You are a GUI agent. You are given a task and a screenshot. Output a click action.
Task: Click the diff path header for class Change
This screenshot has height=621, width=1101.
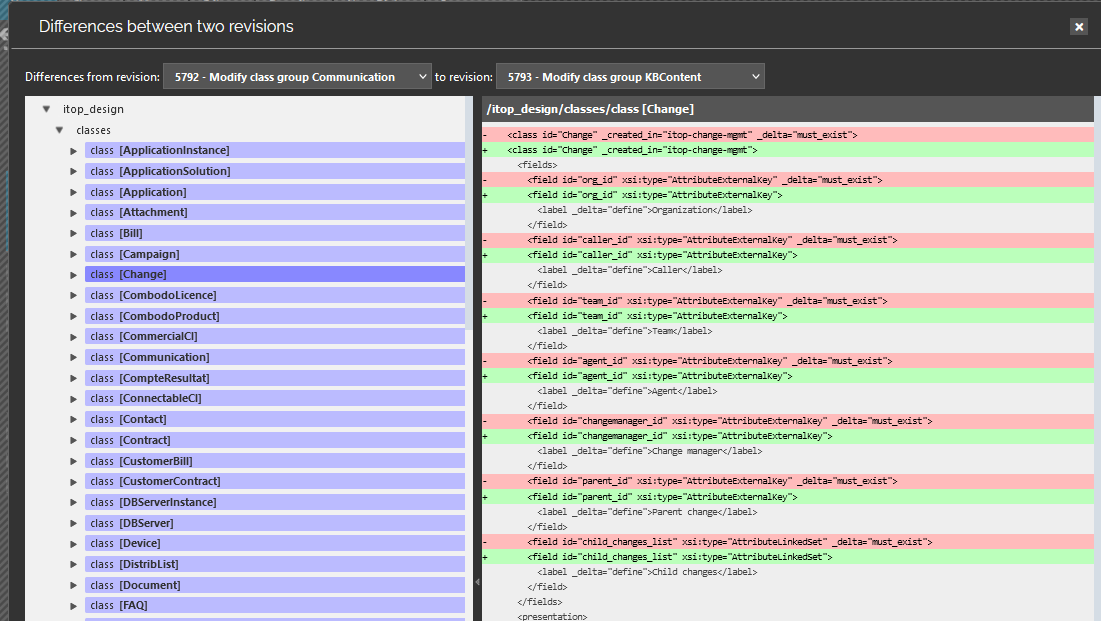pos(590,109)
